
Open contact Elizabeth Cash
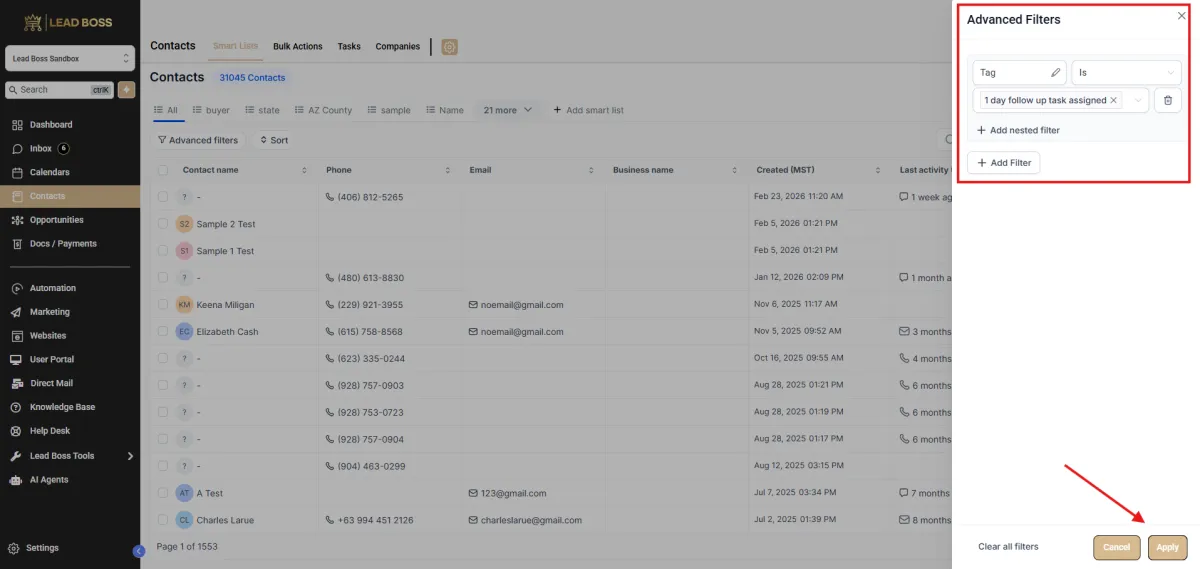pyautogui.click(x=227, y=332)
